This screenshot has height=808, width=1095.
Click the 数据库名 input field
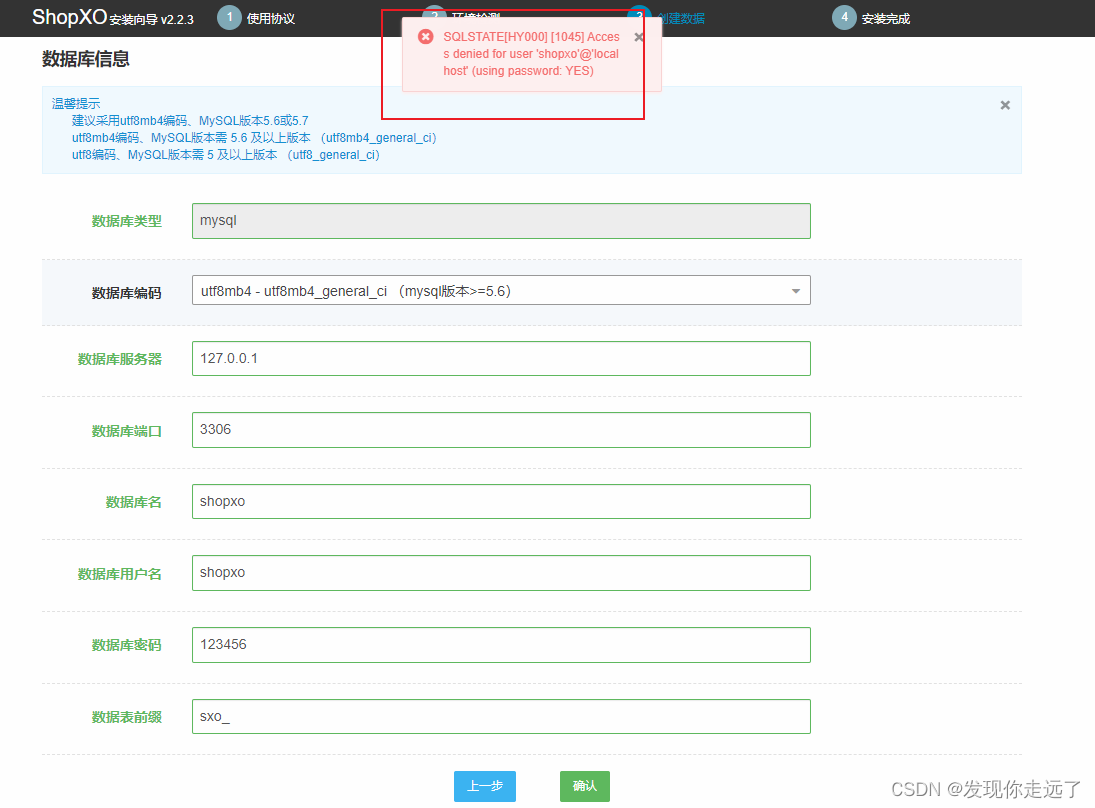[x=501, y=501]
